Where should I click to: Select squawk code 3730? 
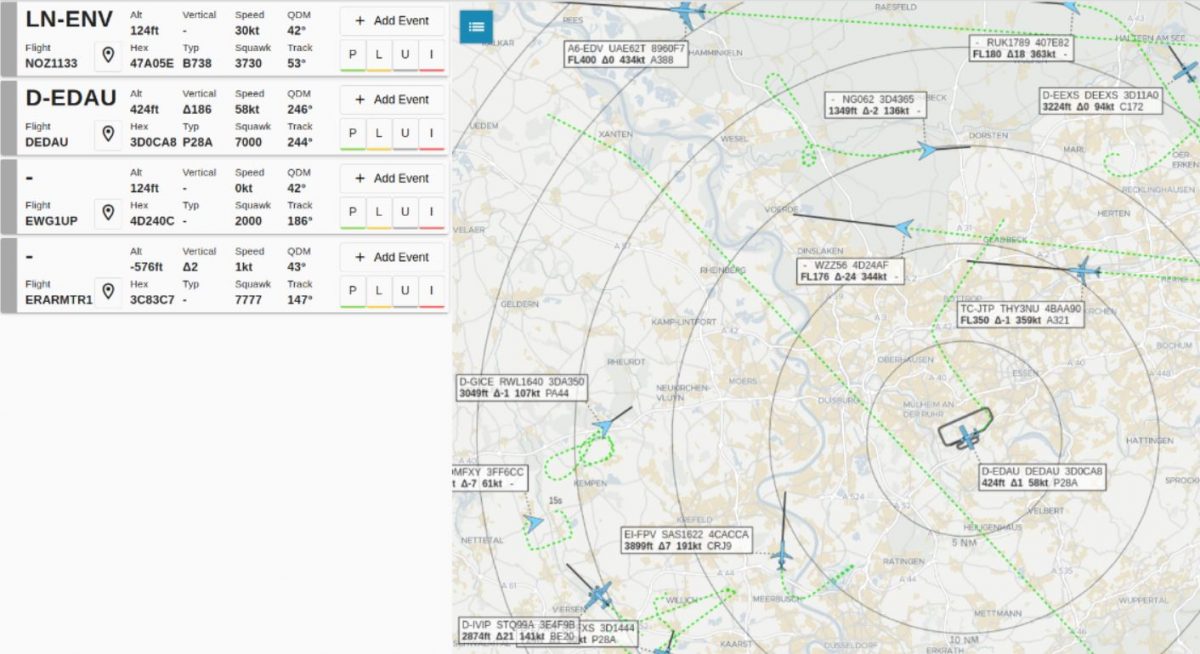(248, 63)
